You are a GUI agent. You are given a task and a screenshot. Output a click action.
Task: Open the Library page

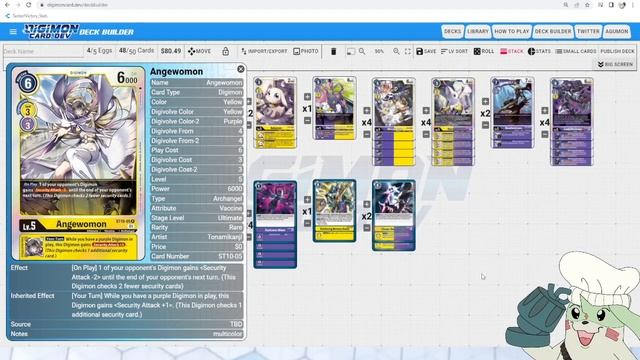[478, 31]
